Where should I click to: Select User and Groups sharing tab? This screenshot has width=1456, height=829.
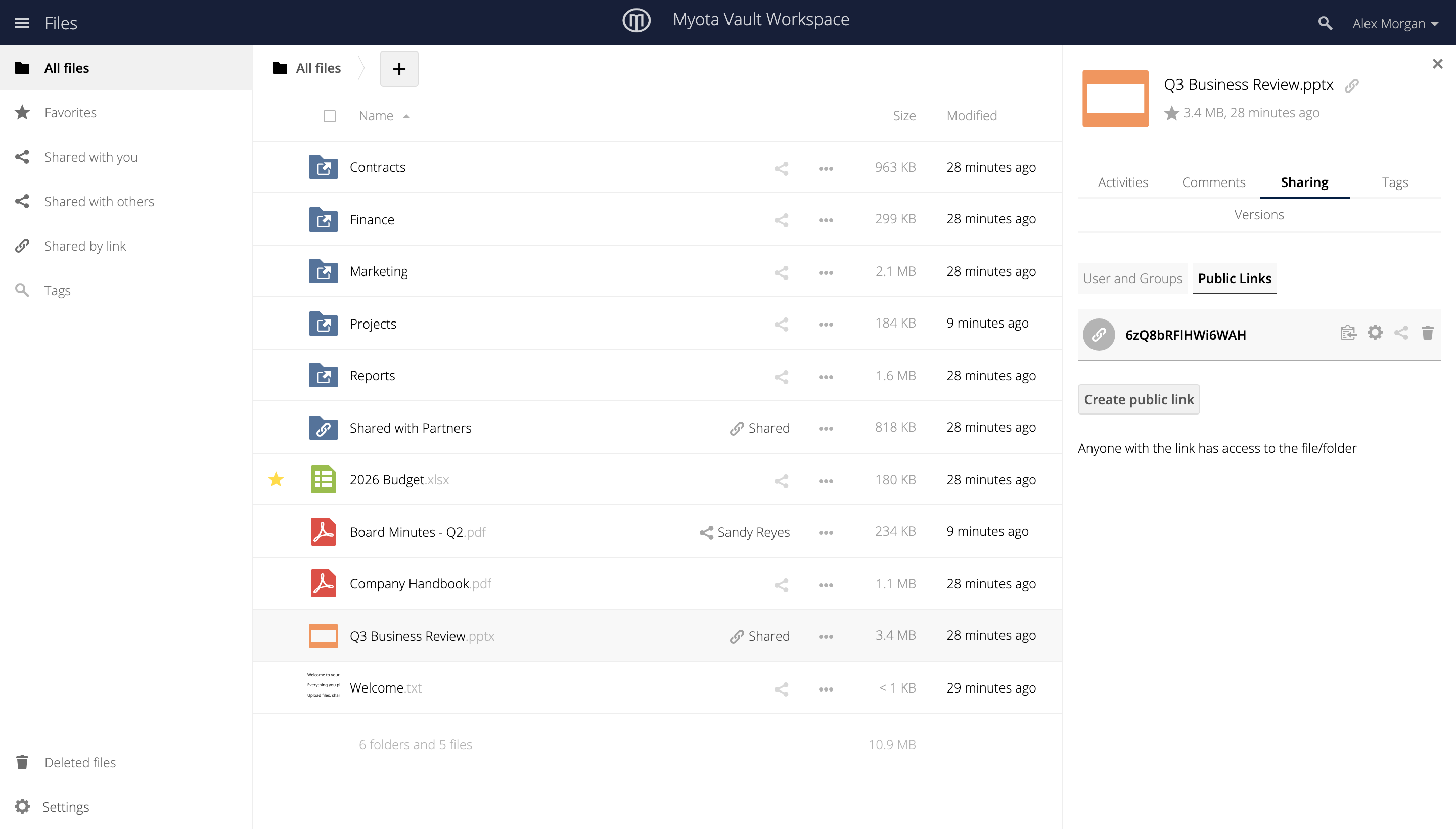tap(1132, 279)
